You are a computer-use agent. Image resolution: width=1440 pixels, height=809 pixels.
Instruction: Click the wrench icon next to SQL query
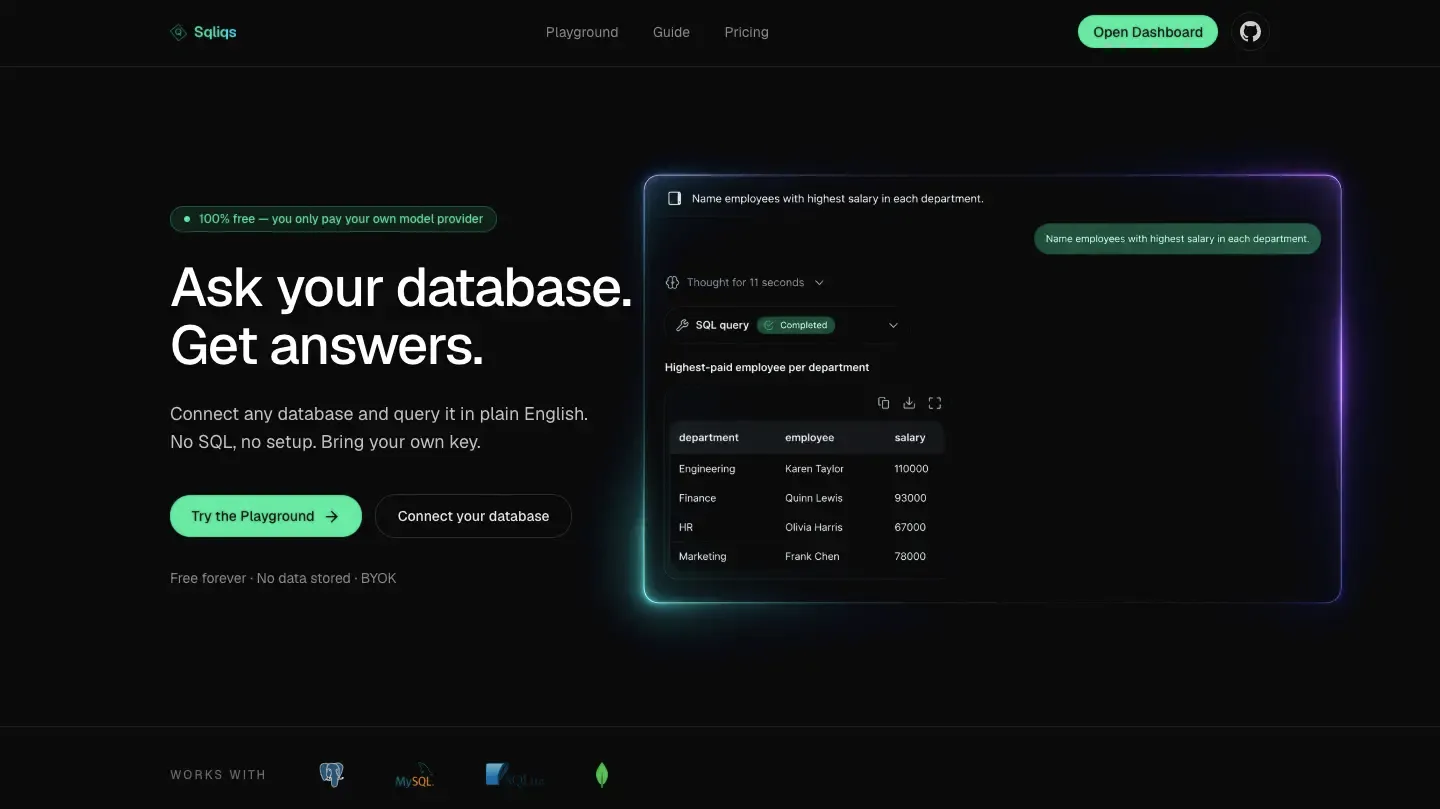tap(682, 325)
